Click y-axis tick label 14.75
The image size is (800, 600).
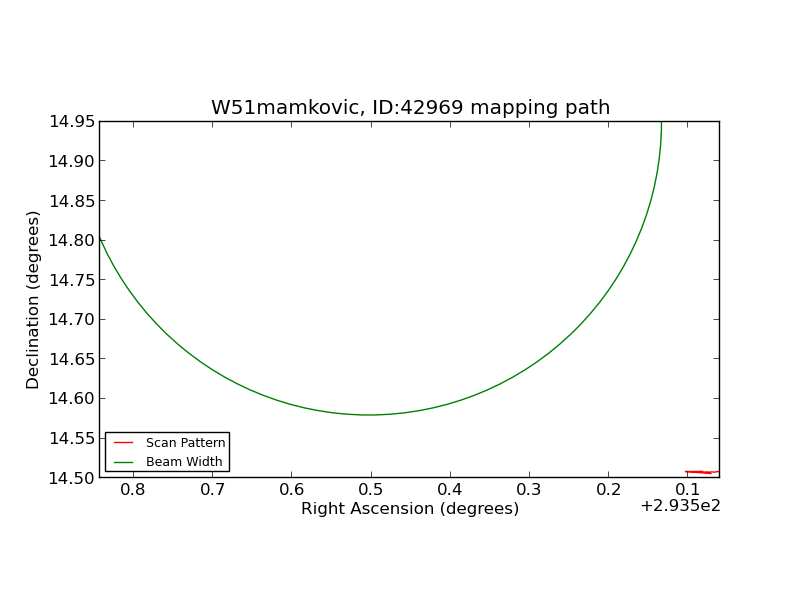(x=72, y=280)
